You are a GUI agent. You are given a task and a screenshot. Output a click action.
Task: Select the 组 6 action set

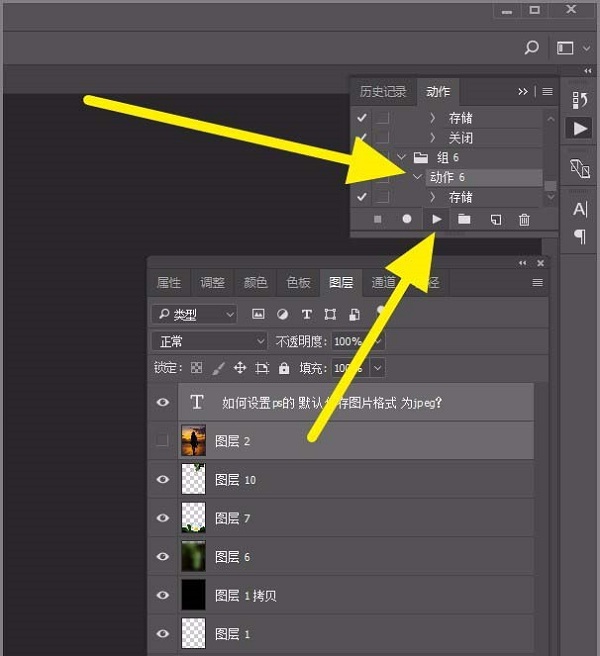tap(448, 157)
